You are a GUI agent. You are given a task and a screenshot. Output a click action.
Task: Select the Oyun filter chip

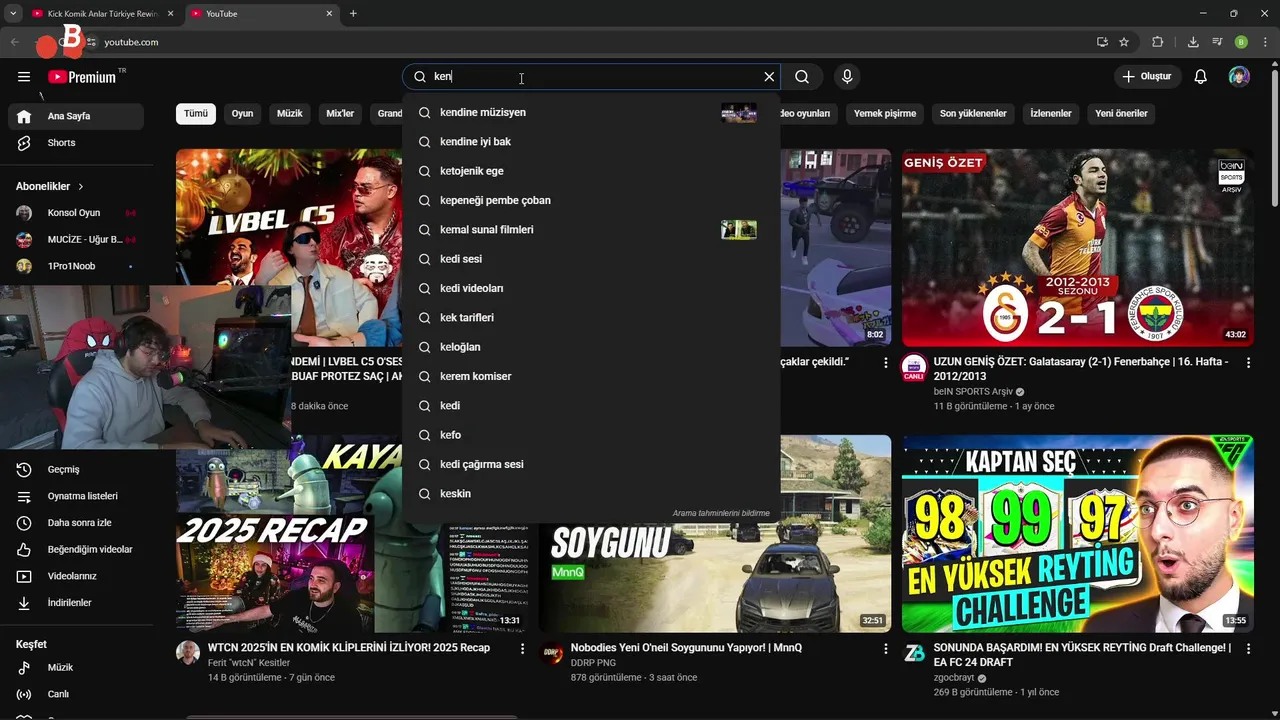click(242, 114)
